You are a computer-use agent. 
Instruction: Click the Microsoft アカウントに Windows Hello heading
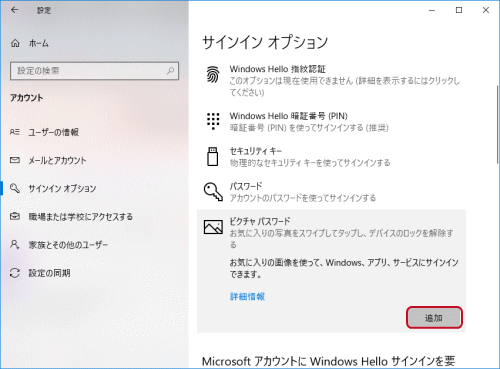tap(328, 361)
